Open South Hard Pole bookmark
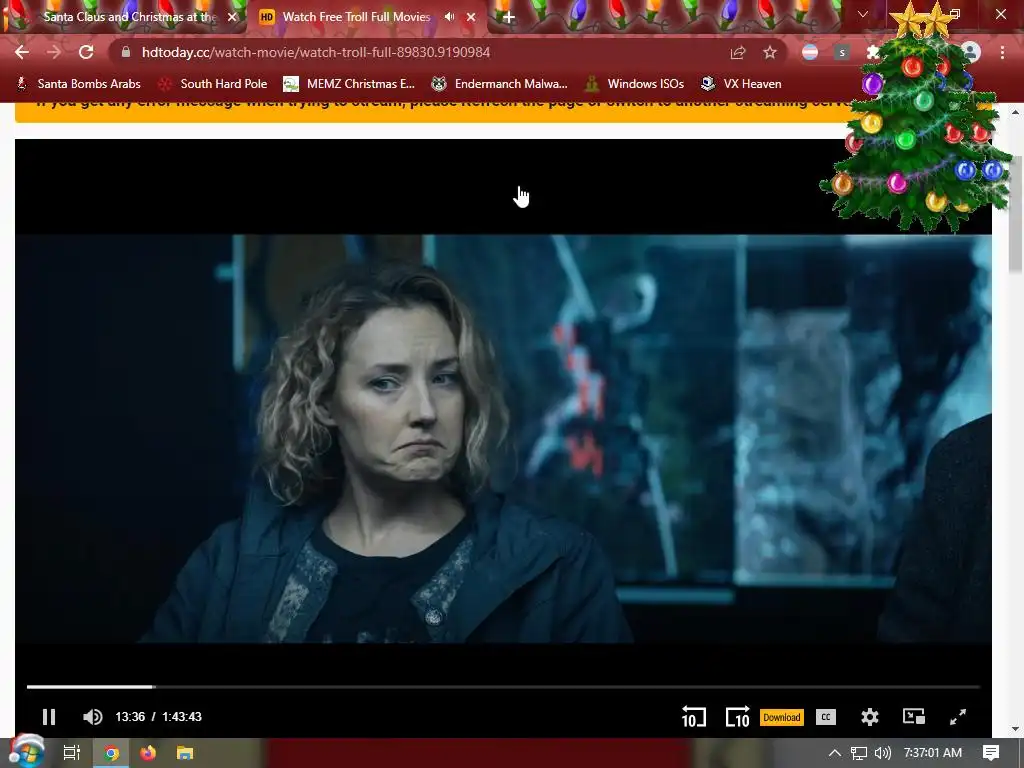Image resolution: width=1024 pixels, height=768 pixels. pyautogui.click(x=213, y=84)
